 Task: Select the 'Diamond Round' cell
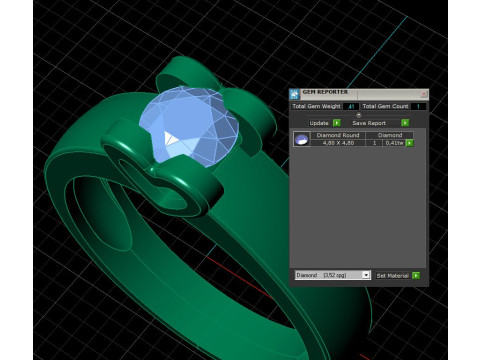pyautogui.click(x=338, y=135)
